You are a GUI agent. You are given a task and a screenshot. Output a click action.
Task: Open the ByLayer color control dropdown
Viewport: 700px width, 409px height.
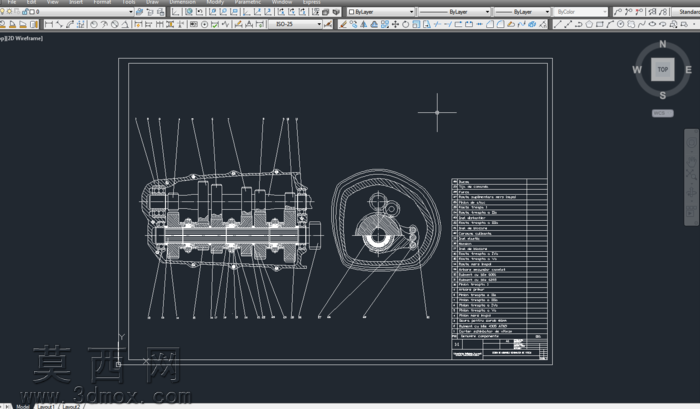[411, 12]
